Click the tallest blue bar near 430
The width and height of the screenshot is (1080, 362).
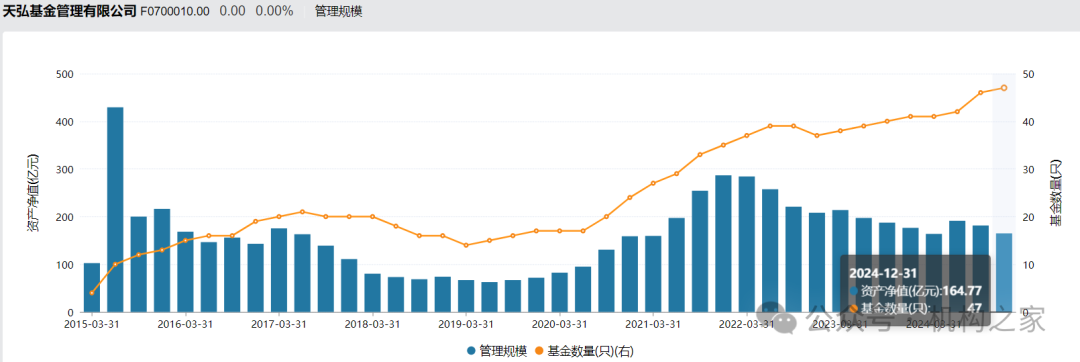pyautogui.click(x=115, y=210)
